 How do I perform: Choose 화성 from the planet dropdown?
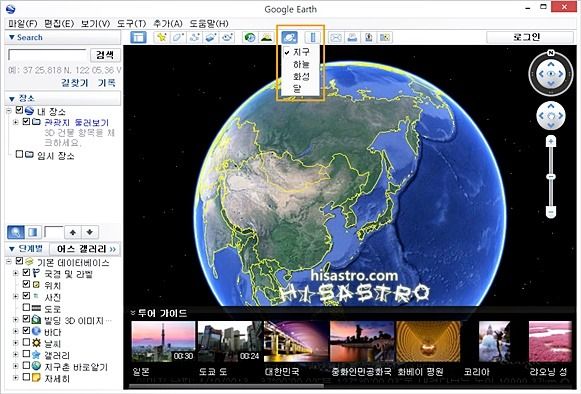pos(301,77)
